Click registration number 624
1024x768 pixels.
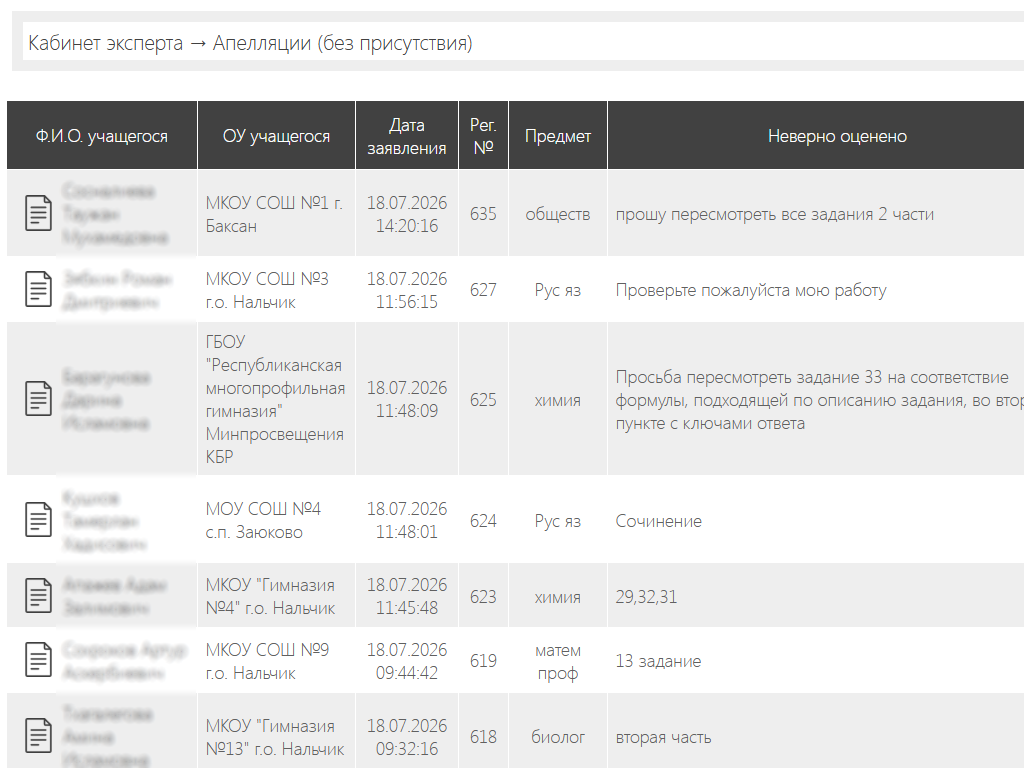[x=483, y=521]
